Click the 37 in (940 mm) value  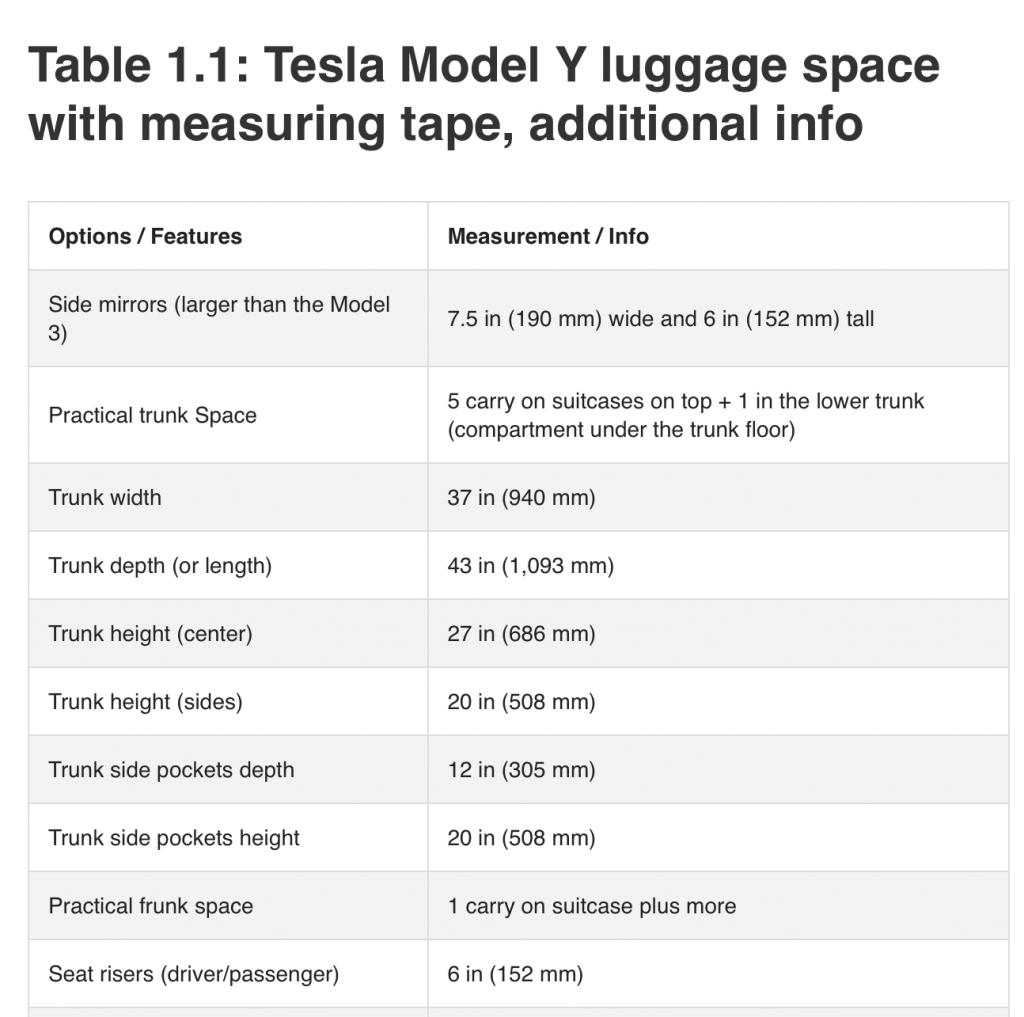(x=521, y=498)
